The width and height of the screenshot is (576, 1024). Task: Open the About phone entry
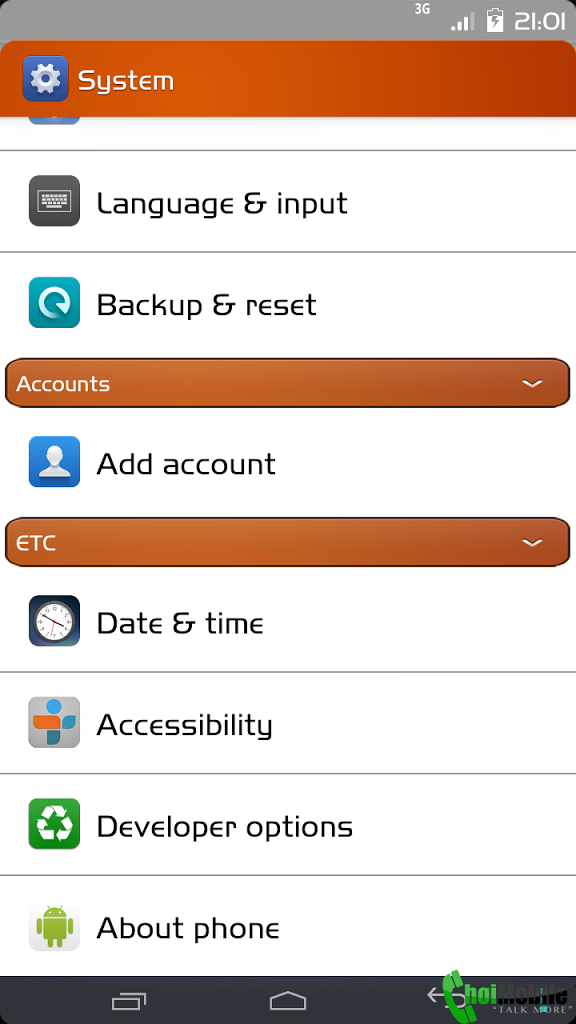(x=288, y=927)
